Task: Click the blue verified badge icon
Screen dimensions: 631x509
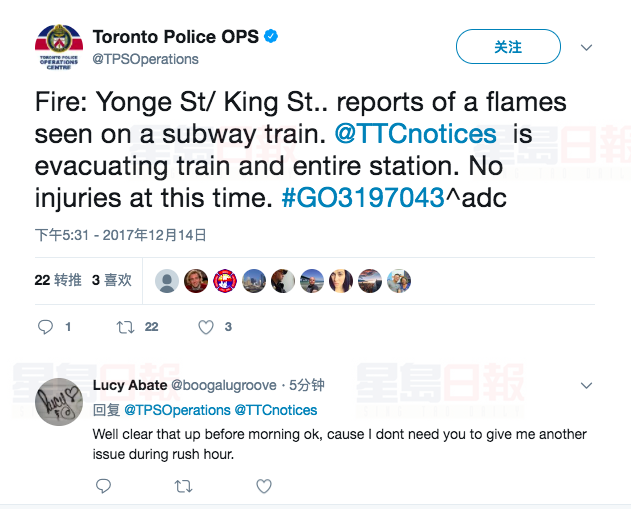Action: (x=271, y=37)
